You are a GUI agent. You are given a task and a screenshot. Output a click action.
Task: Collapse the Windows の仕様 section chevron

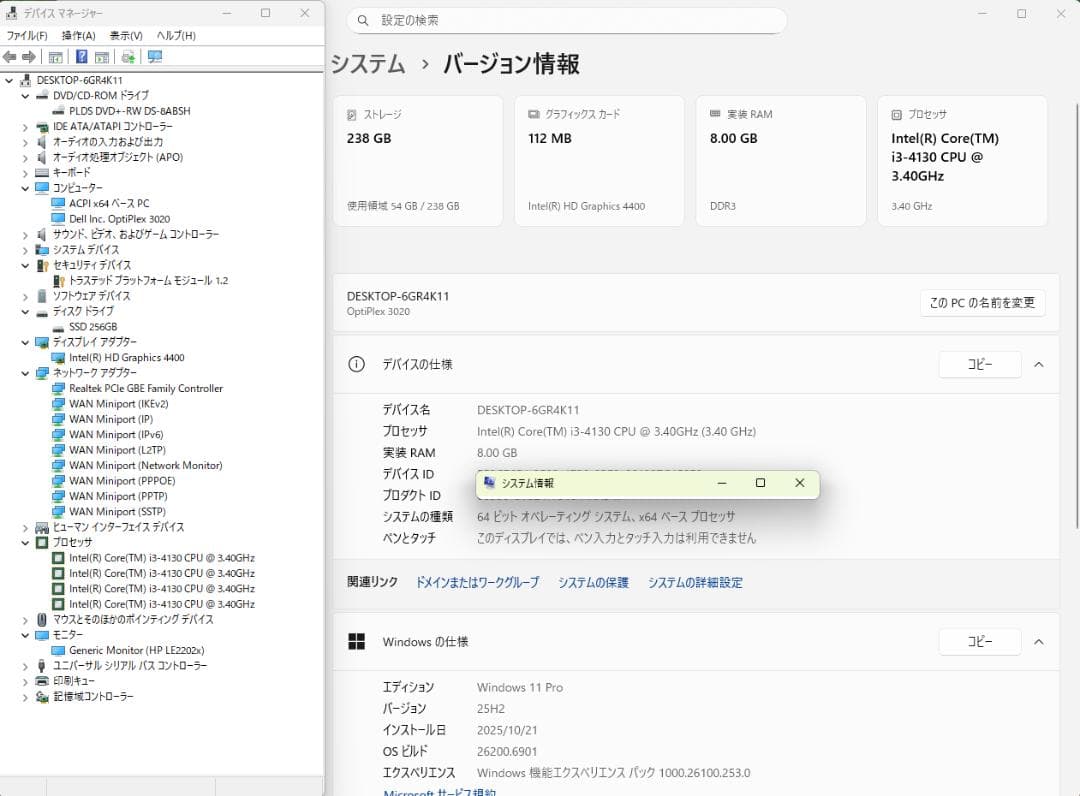click(1038, 641)
